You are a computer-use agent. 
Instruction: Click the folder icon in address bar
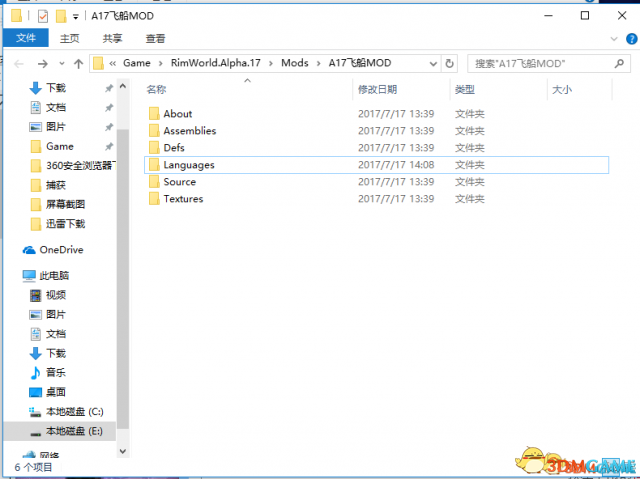pos(98,63)
